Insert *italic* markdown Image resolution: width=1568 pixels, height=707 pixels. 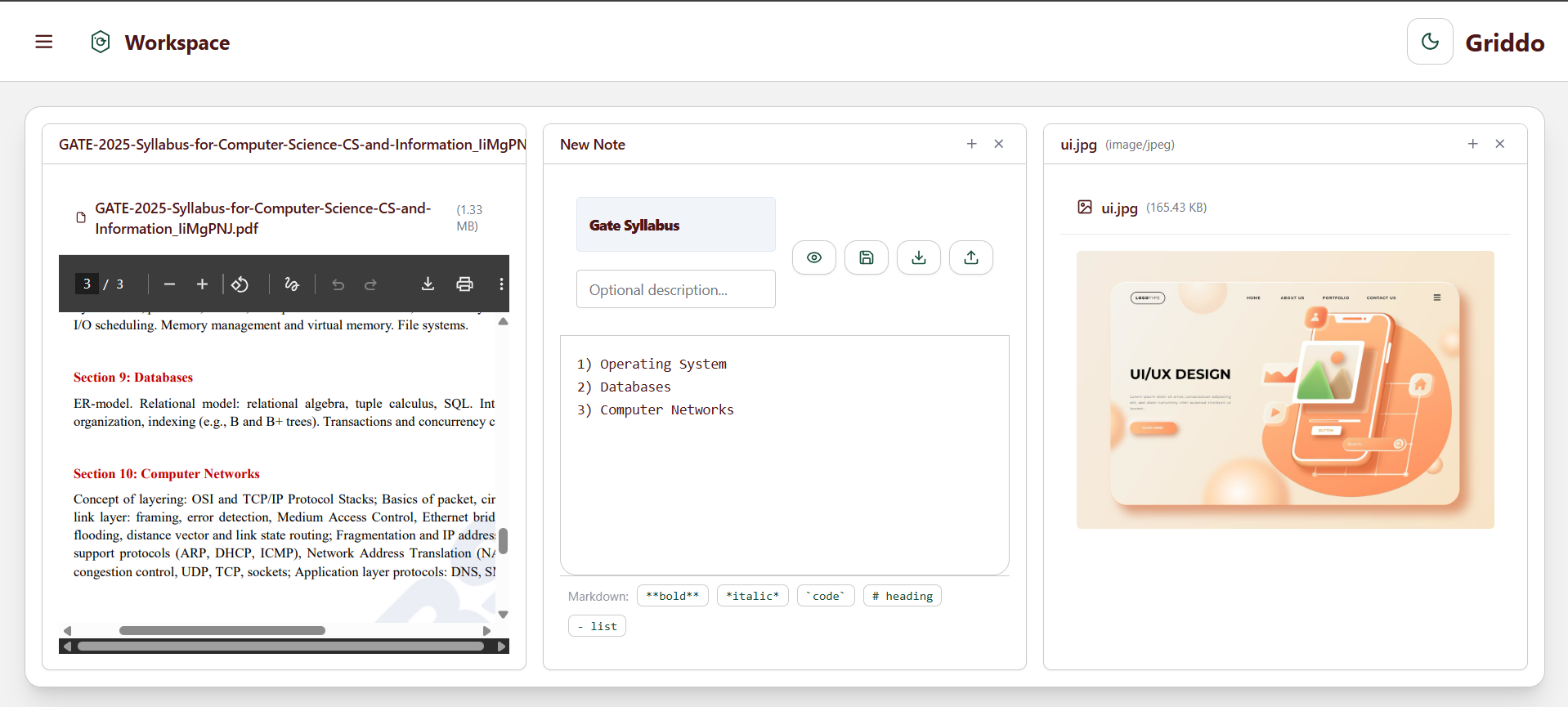coord(753,596)
